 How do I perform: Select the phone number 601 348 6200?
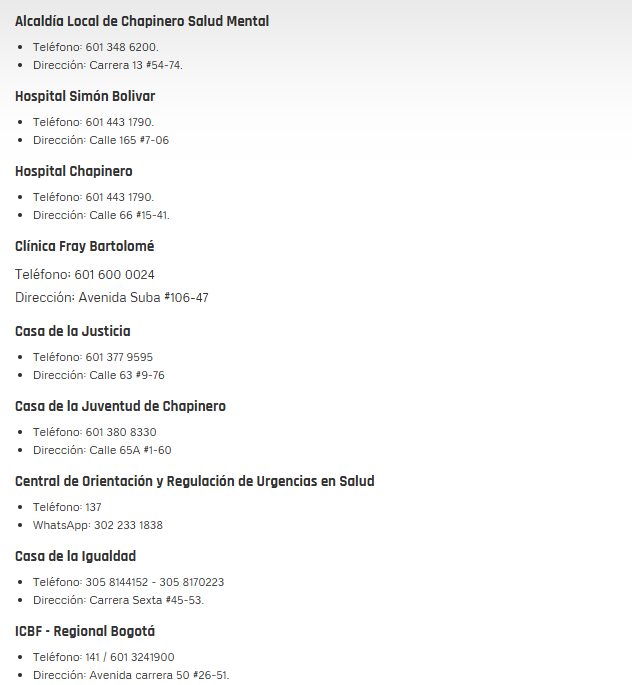point(122,47)
